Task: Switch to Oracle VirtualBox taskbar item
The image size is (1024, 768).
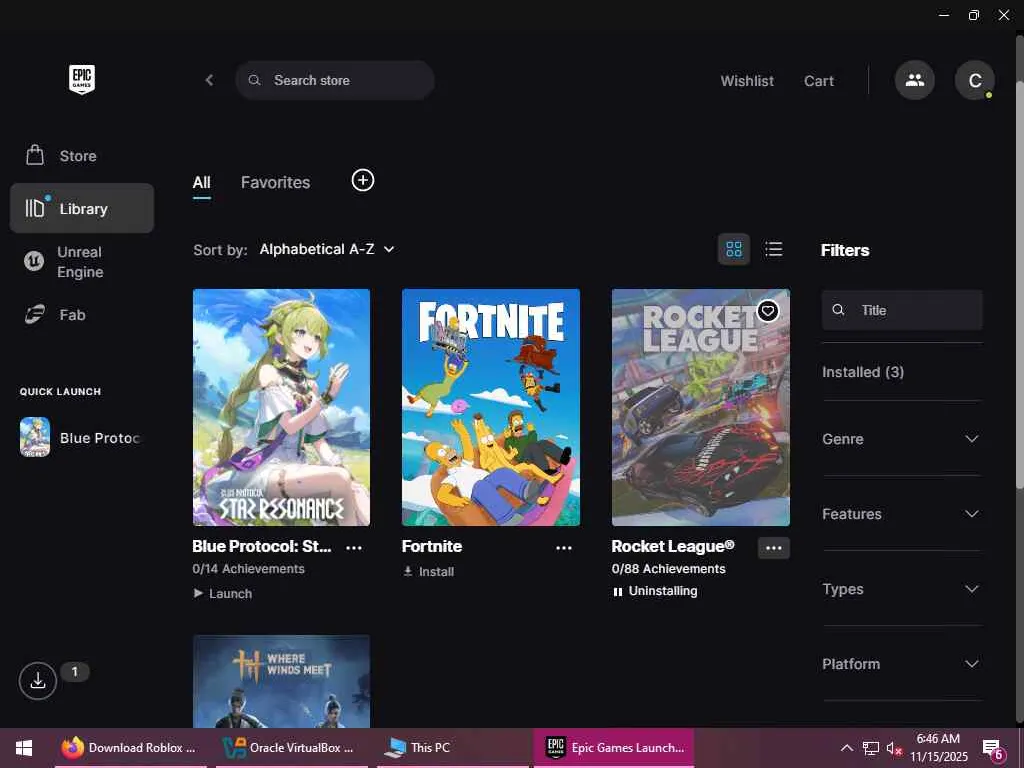Action: [291, 748]
